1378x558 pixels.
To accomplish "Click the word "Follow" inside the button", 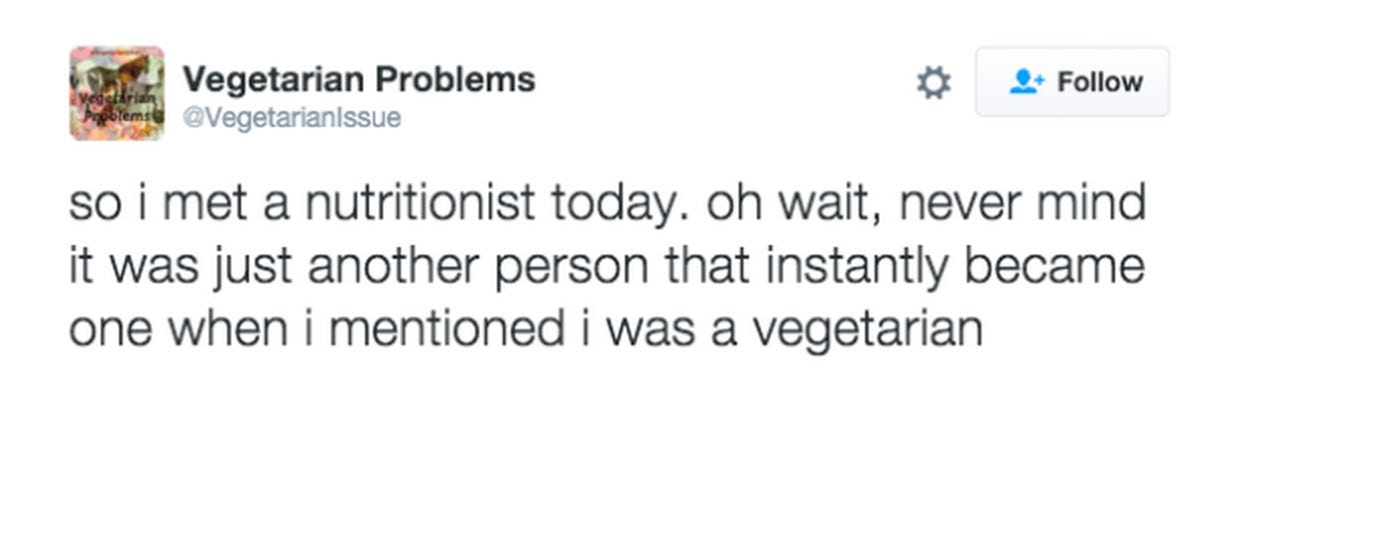I will [x=1100, y=82].
